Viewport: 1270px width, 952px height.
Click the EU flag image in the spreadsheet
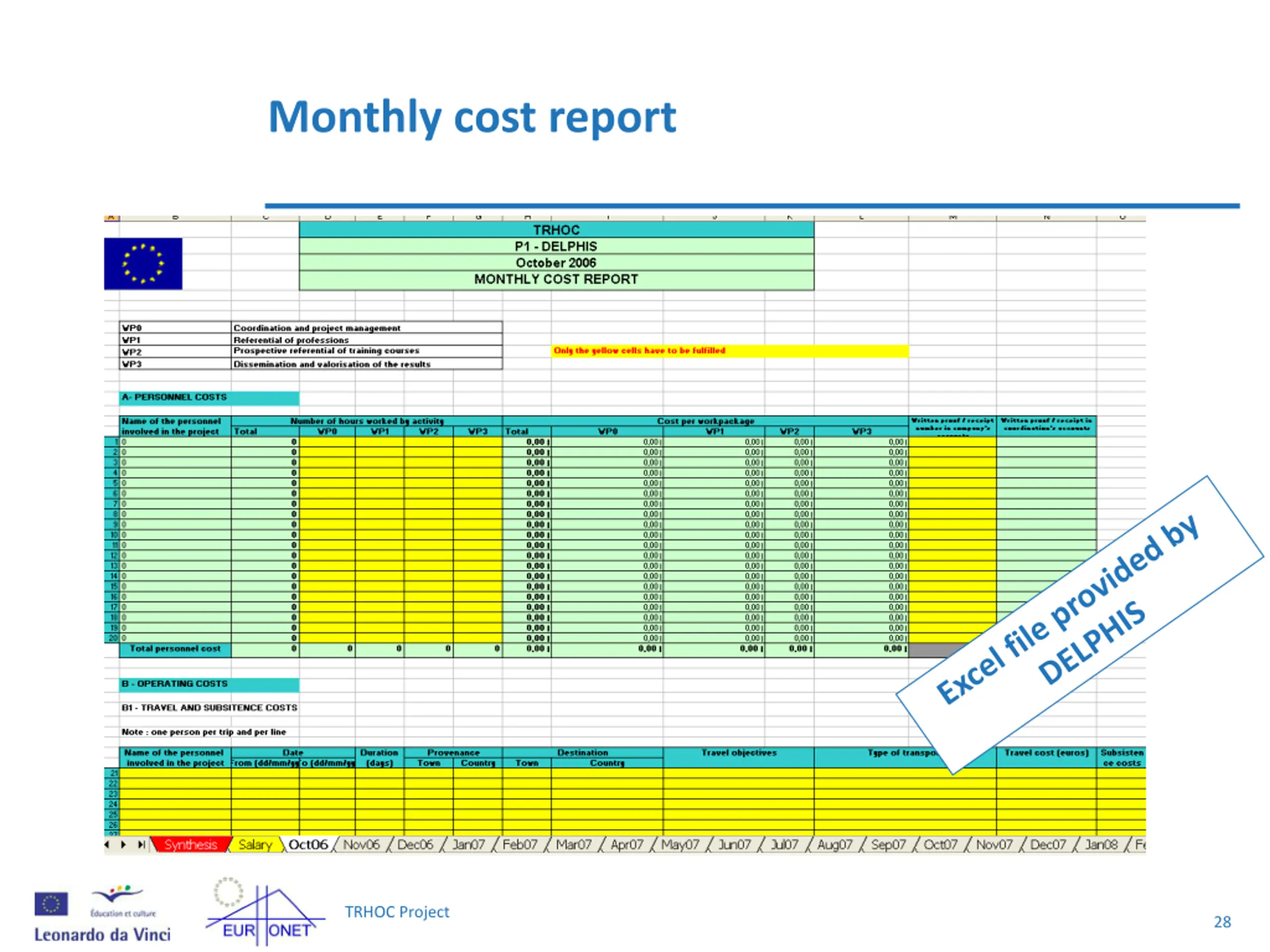click(143, 263)
